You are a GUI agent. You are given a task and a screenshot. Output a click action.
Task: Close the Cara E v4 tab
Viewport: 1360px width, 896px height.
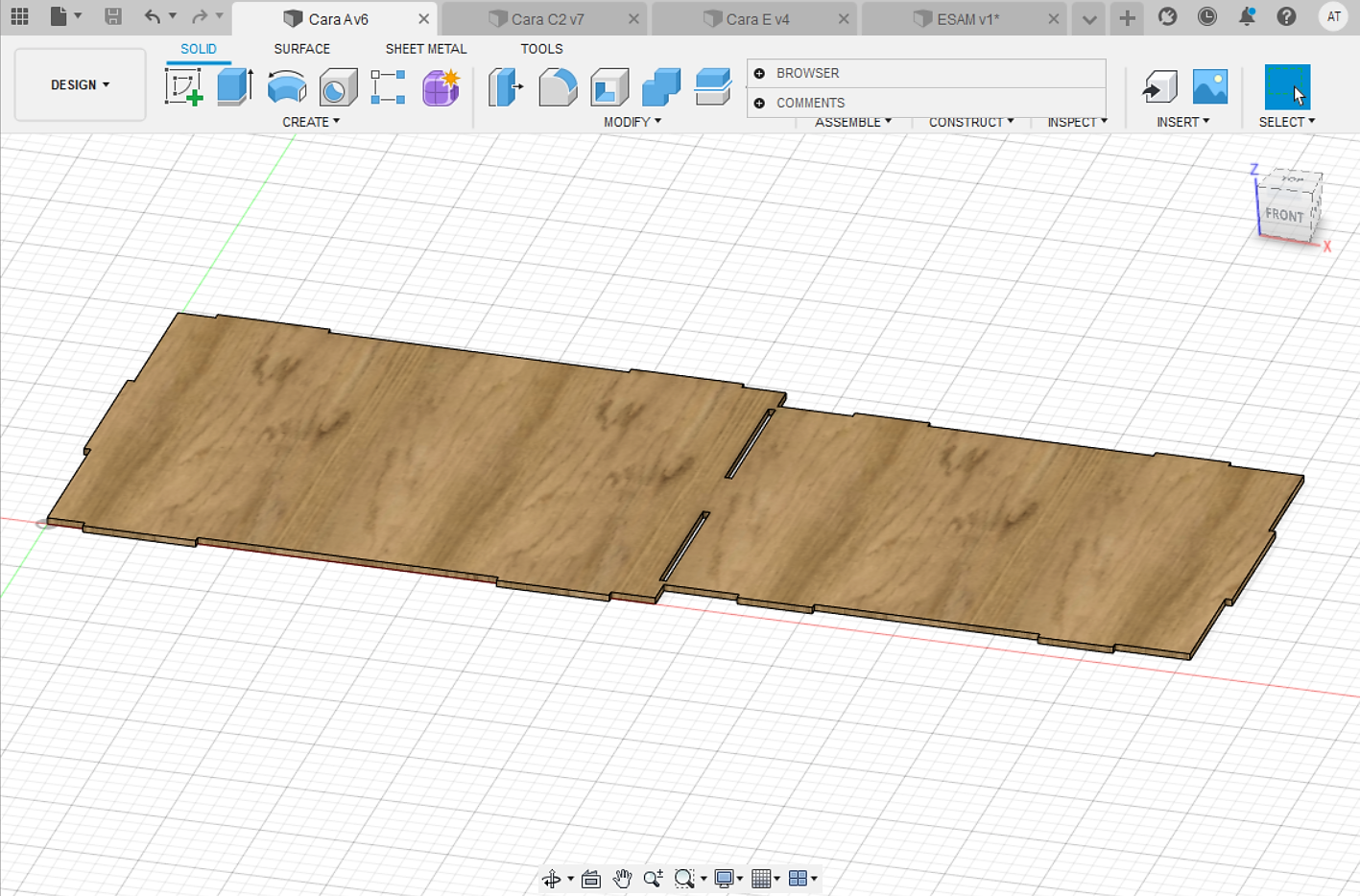(x=844, y=19)
